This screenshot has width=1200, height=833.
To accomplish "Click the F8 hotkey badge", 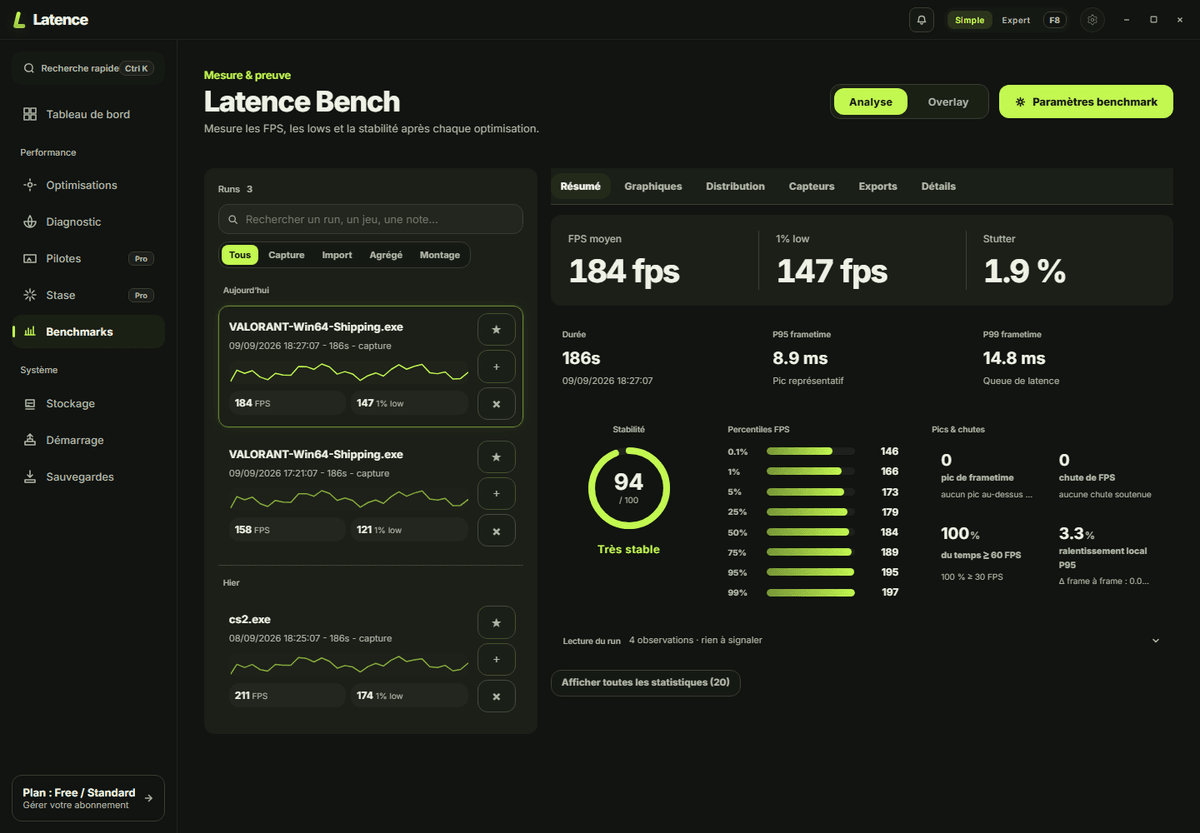I will (1055, 20).
